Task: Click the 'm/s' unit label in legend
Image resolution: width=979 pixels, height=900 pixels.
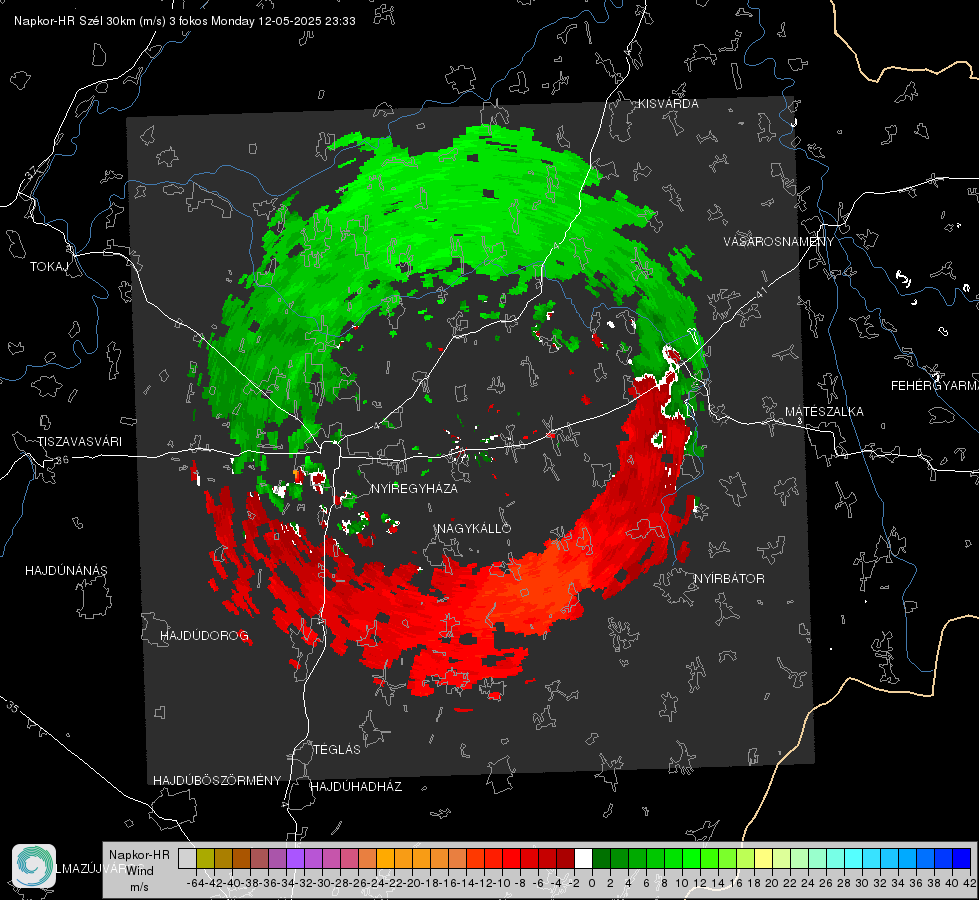Action: (139, 887)
